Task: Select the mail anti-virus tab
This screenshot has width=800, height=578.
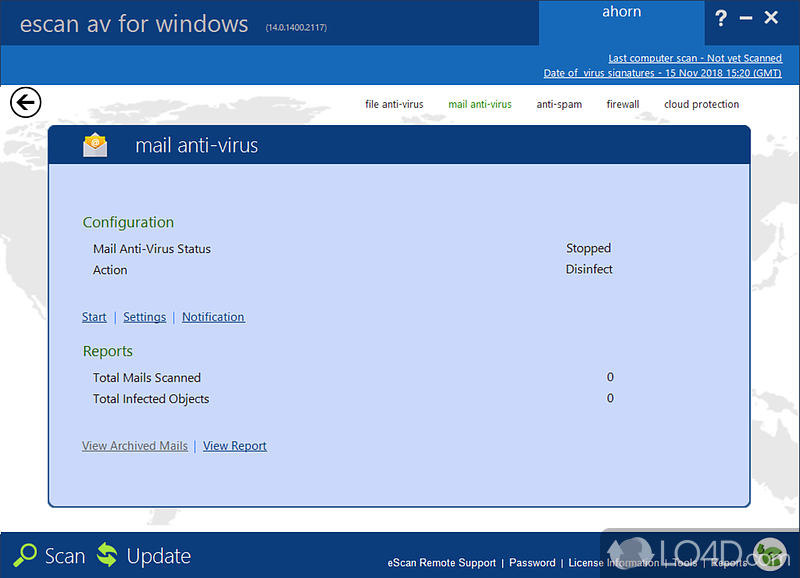Action: pyautogui.click(x=480, y=104)
